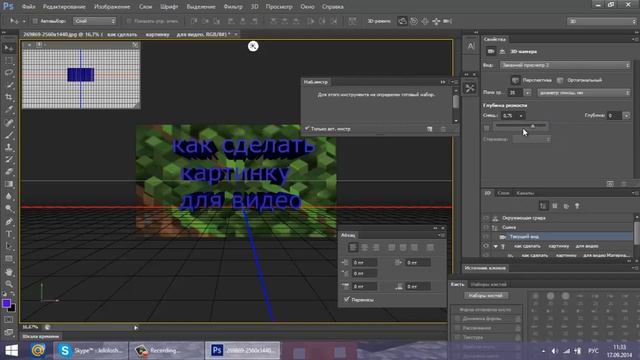The width and height of the screenshot is (640, 360).
Task: Adjust the depth of field slider handle
Action: pos(532,126)
